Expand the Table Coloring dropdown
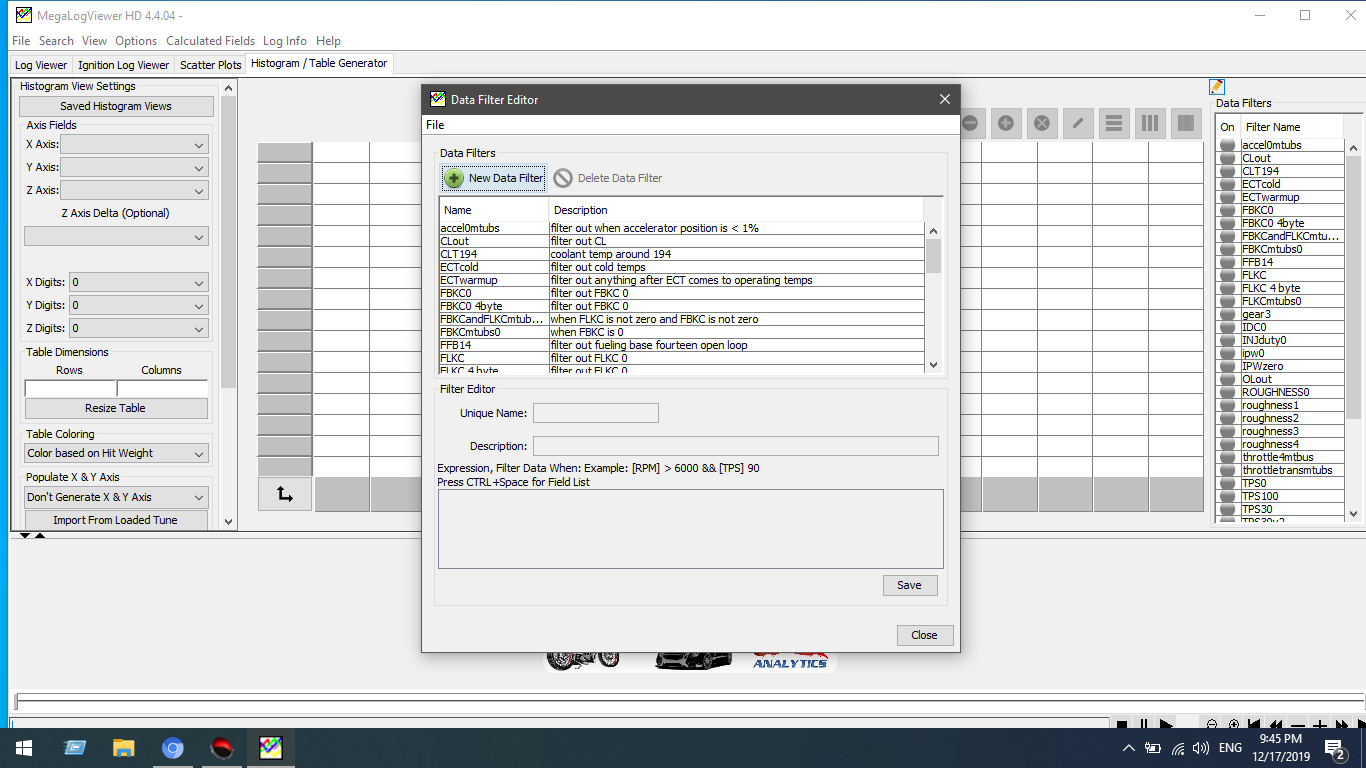This screenshot has height=768, width=1366. pyautogui.click(x=116, y=453)
